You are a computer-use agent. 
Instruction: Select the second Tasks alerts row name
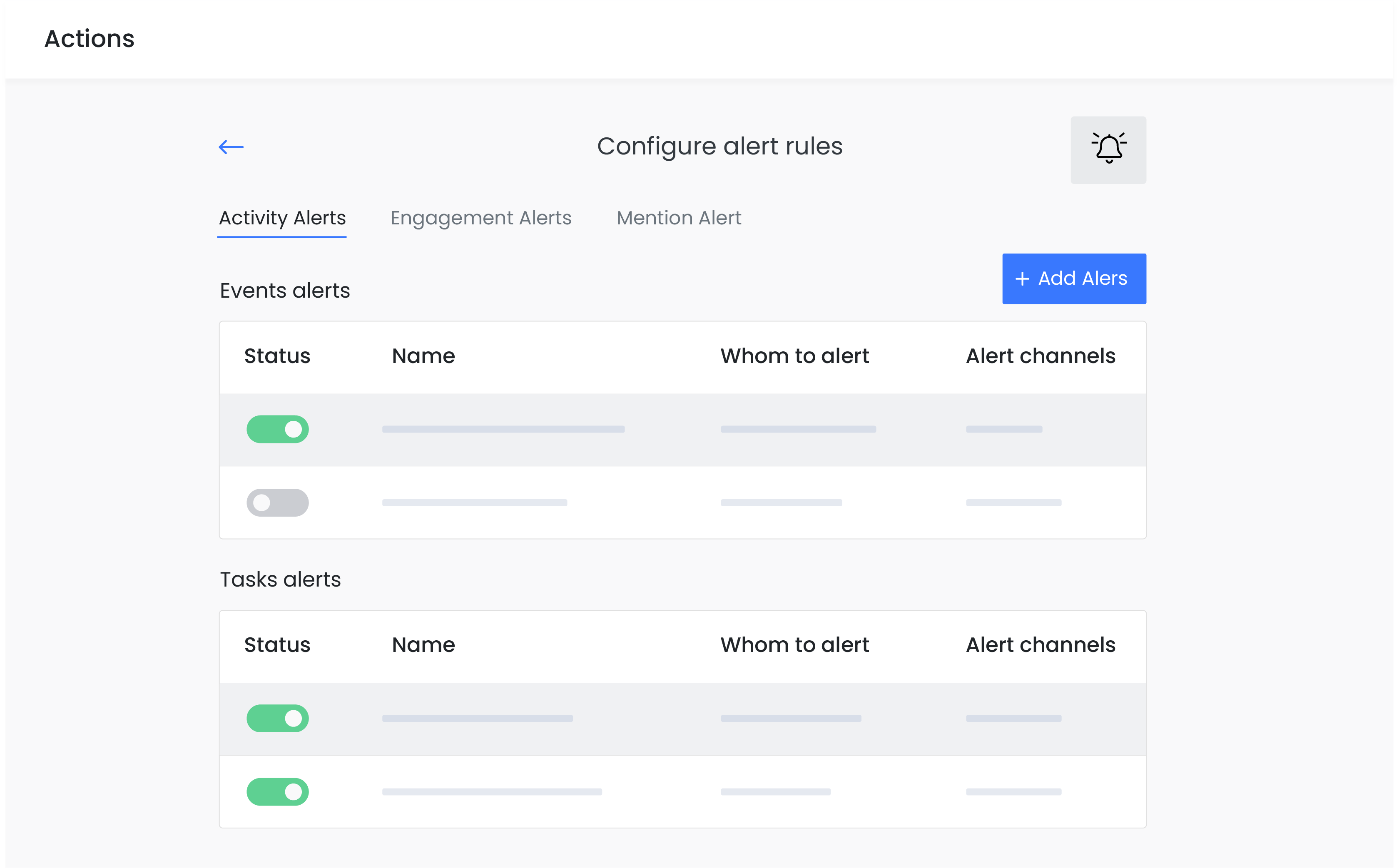coord(491,792)
